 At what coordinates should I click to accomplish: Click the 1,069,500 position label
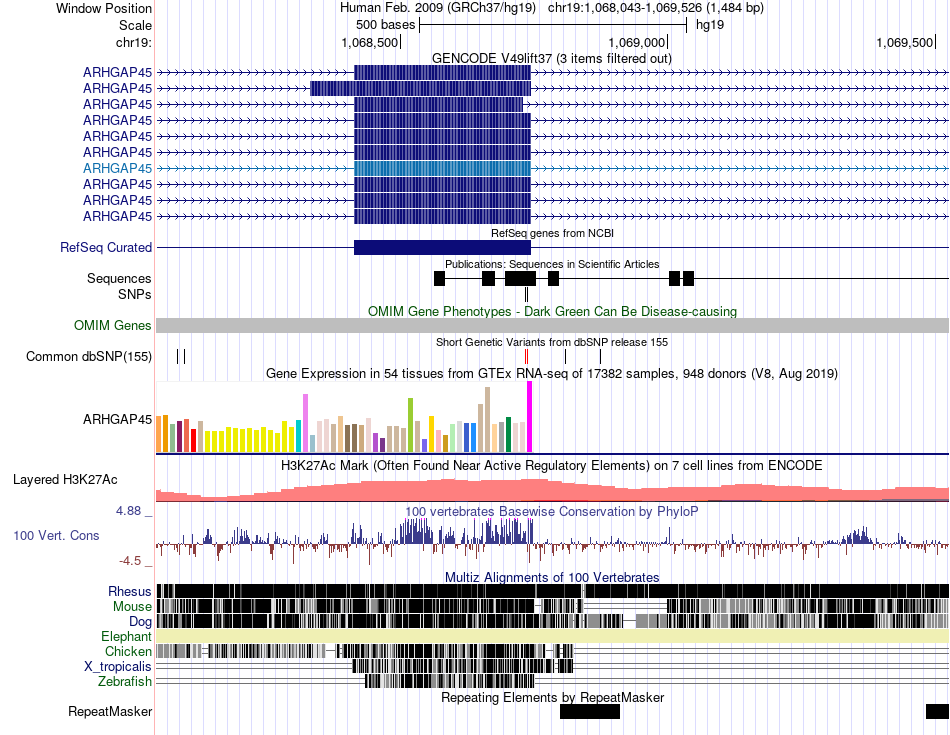(x=905, y=42)
